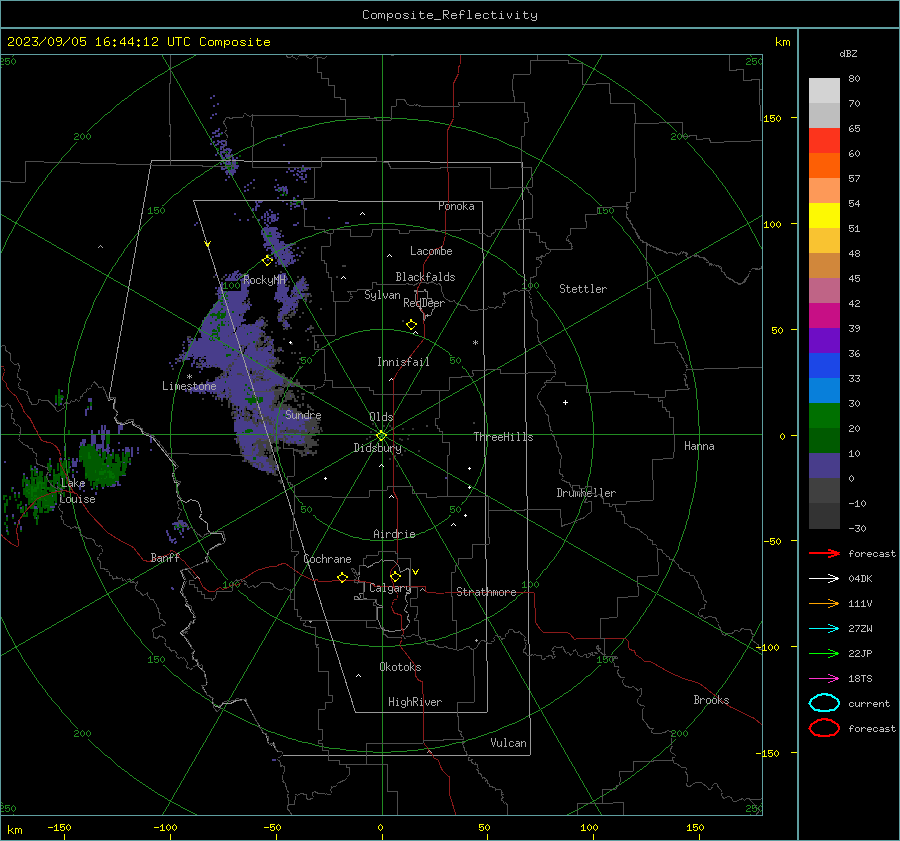The width and height of the screenshot is (900, 841).
Task: Click the yellow 54–51 dBZ color swatch
Action: [x=824, y=216]
